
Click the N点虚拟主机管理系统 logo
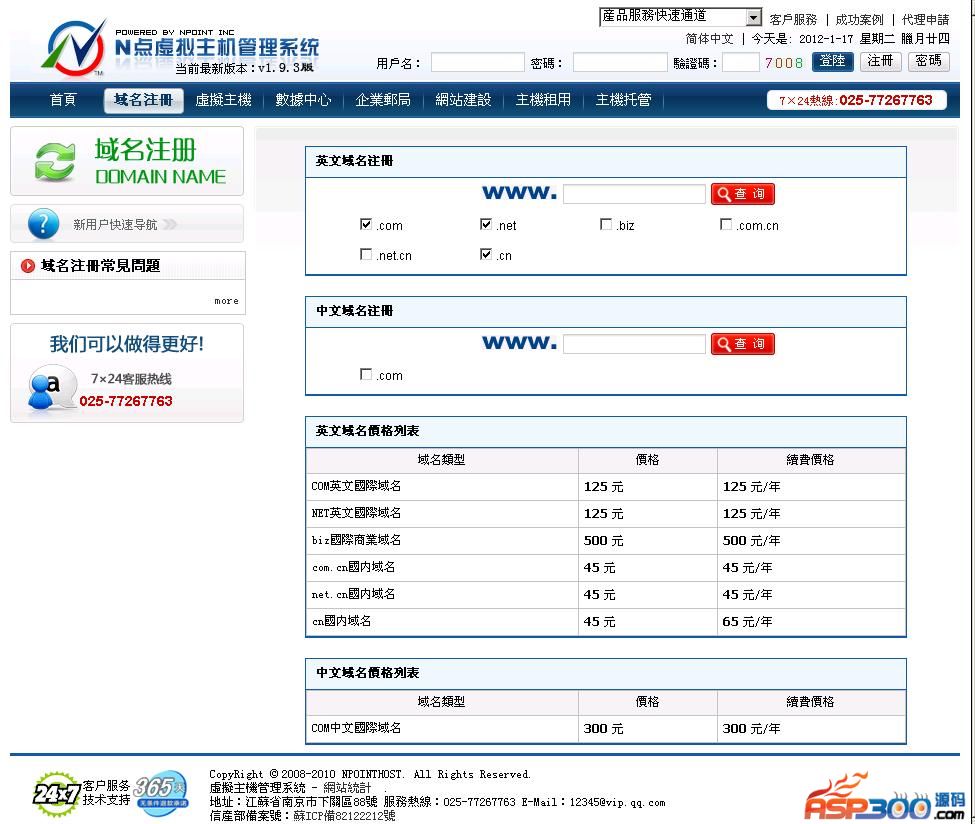click(180, 48)
